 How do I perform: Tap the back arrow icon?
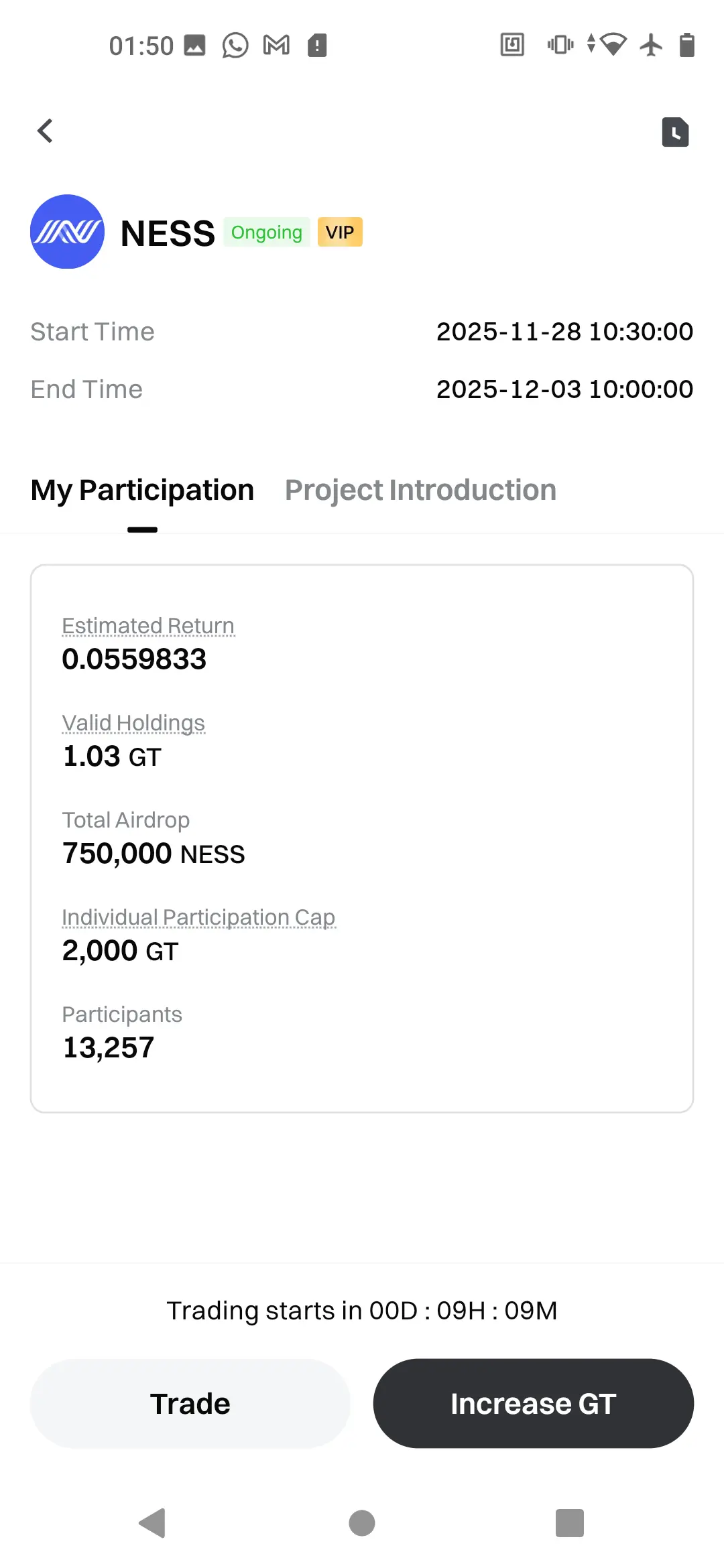[45, 131]
